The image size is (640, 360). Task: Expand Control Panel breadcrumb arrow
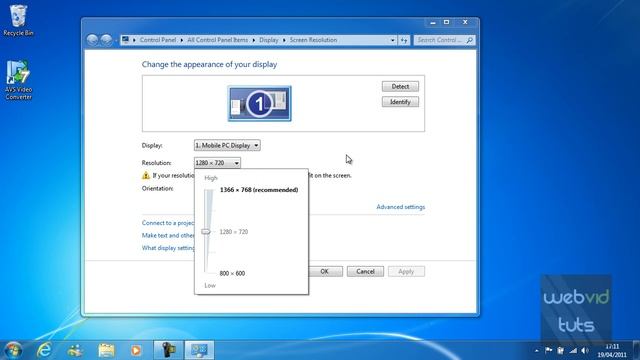coord(182,40)
